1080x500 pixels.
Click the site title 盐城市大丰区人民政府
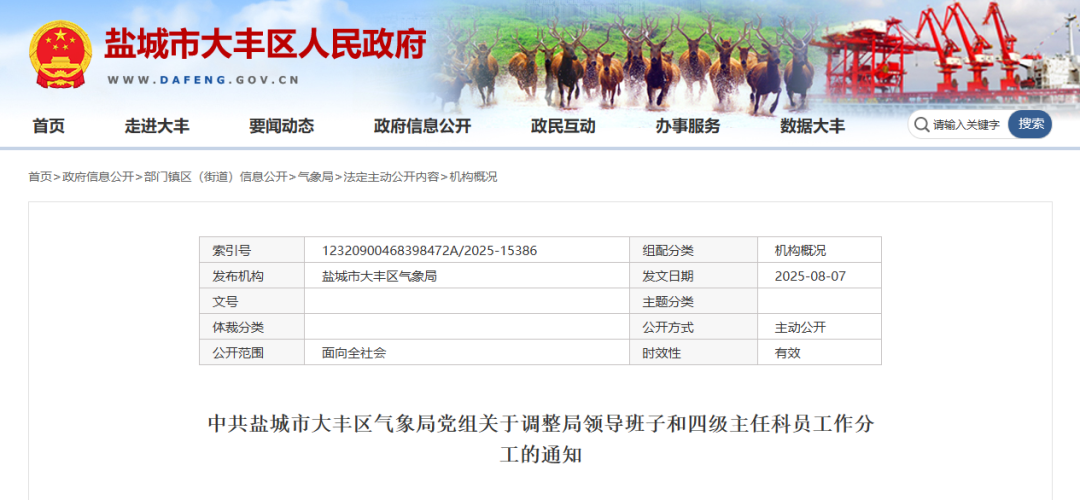pyautogui.click(x=265, y=45)
